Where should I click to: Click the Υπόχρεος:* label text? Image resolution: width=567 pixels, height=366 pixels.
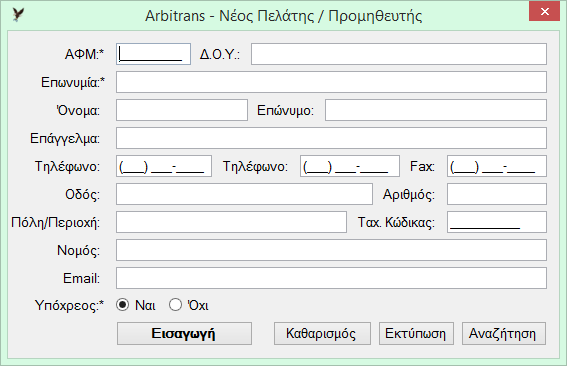[x=69, y=306]
